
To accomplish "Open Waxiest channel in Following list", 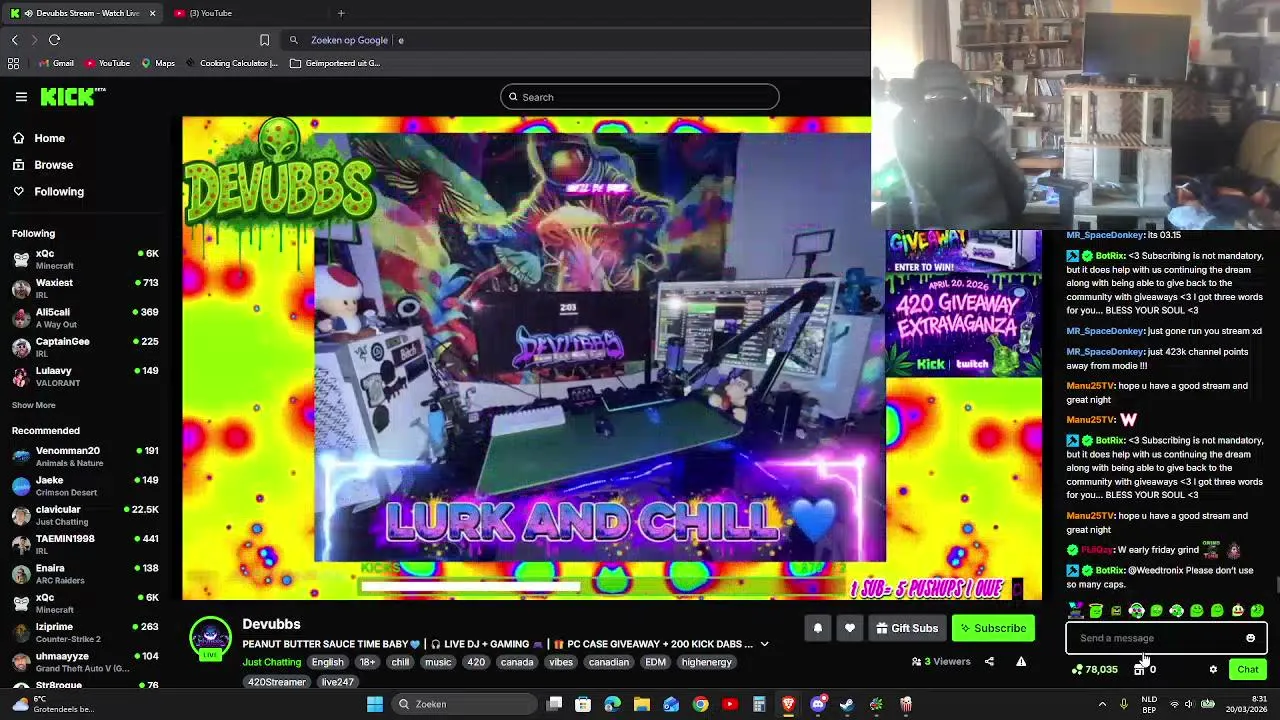I will [86, 289].
